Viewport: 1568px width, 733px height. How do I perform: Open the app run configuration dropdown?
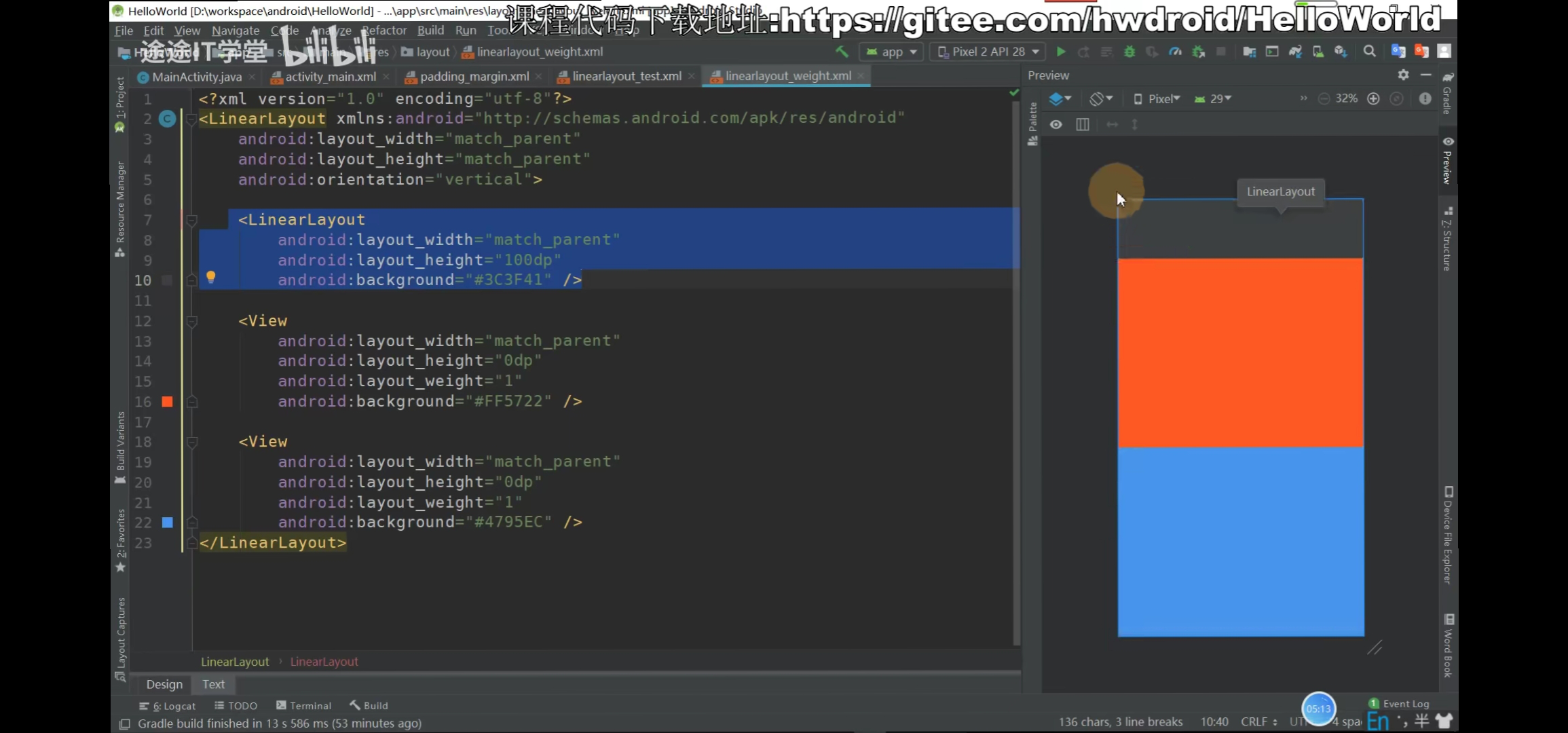click(x=891, y=52)
